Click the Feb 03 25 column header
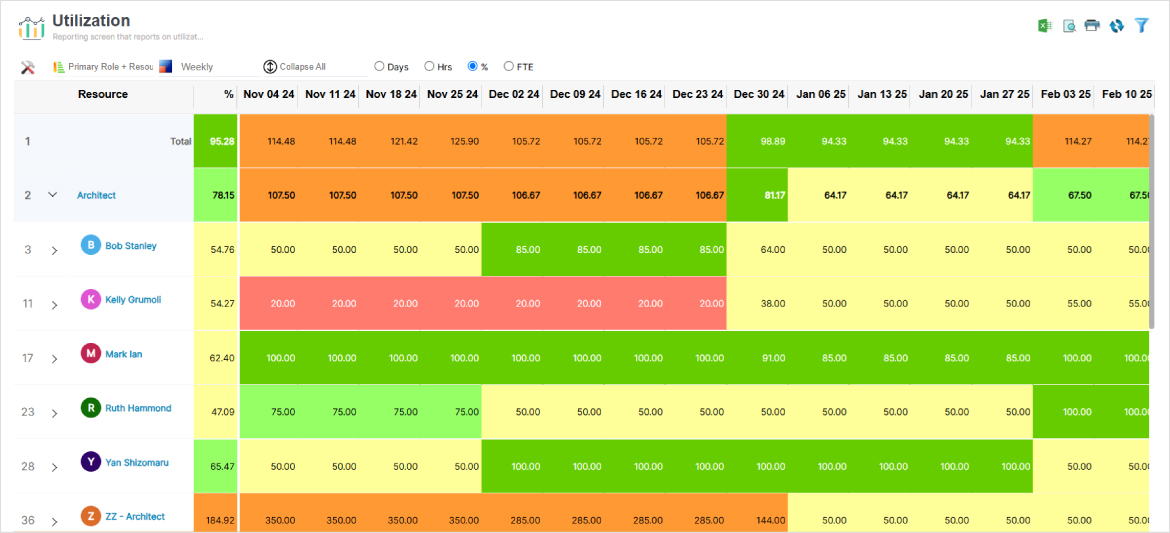Image resolution: width=1170 pixels, height=533 pixels. pos(1063,95)
